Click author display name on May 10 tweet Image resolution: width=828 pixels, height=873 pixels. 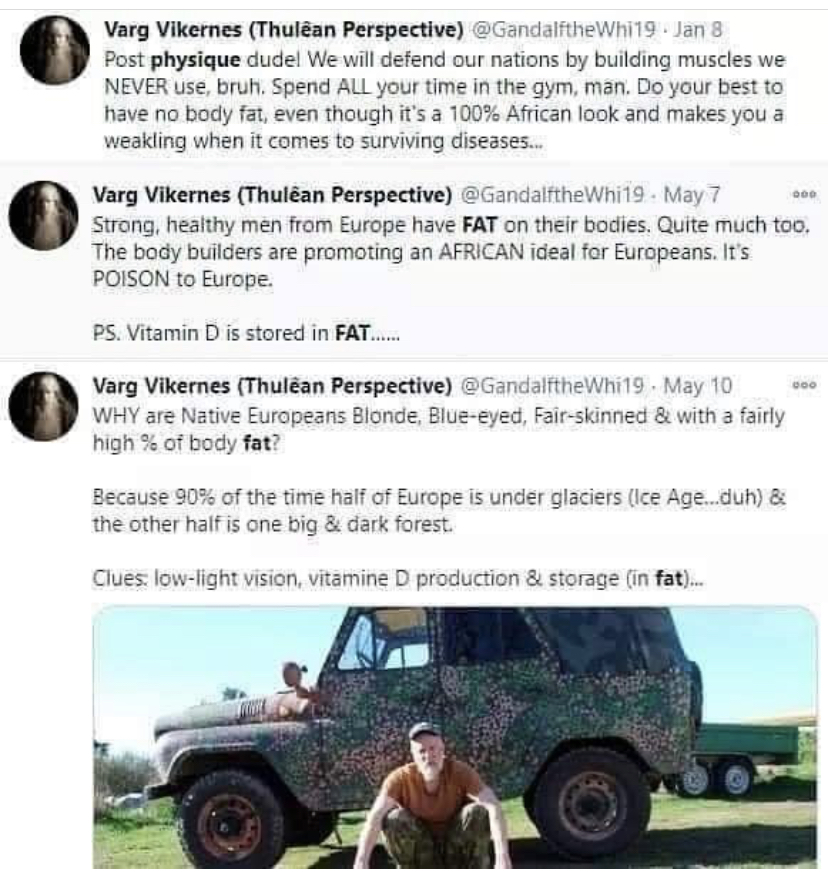[272, 385]
